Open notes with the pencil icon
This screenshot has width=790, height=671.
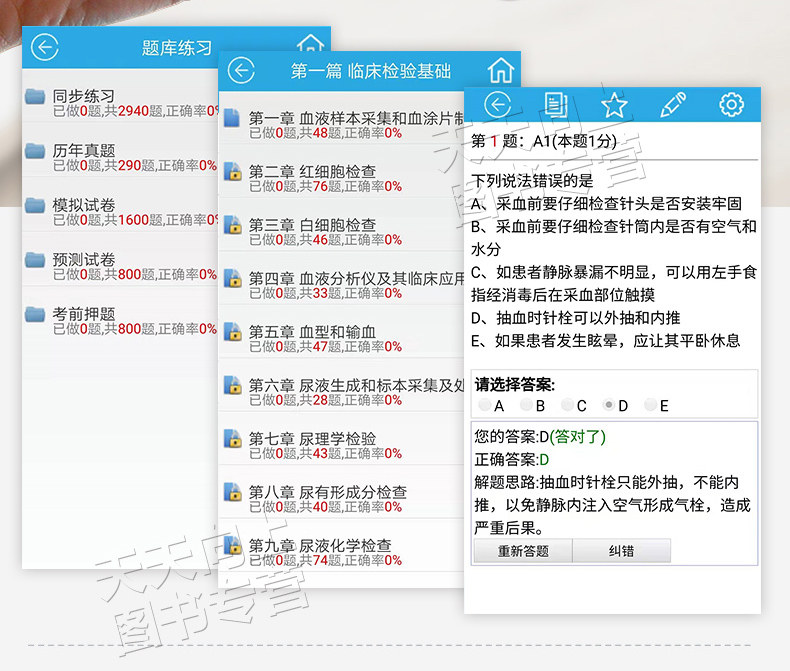(x=673, y=105)
